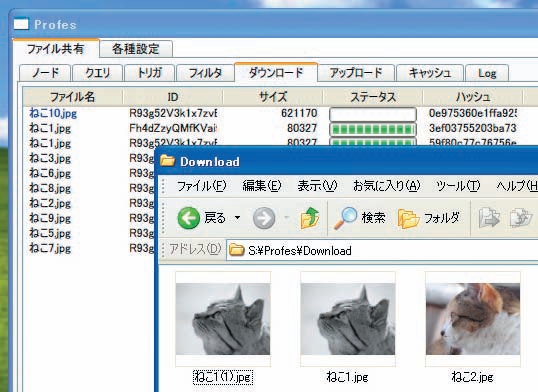The width and height of the screenshot is (538, 392).
Task: Select the ダウンロード tab
Action: click(x=276, y=72)
